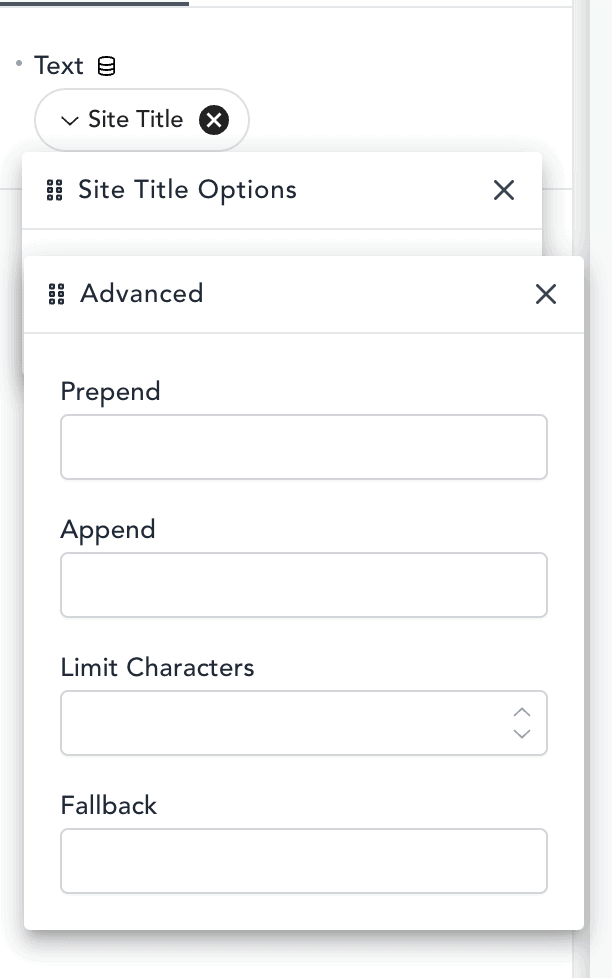Decrease Limit Characters with down arrow
Image resolution: width=612 pixels, height=978 pixels.
point(521,734)
